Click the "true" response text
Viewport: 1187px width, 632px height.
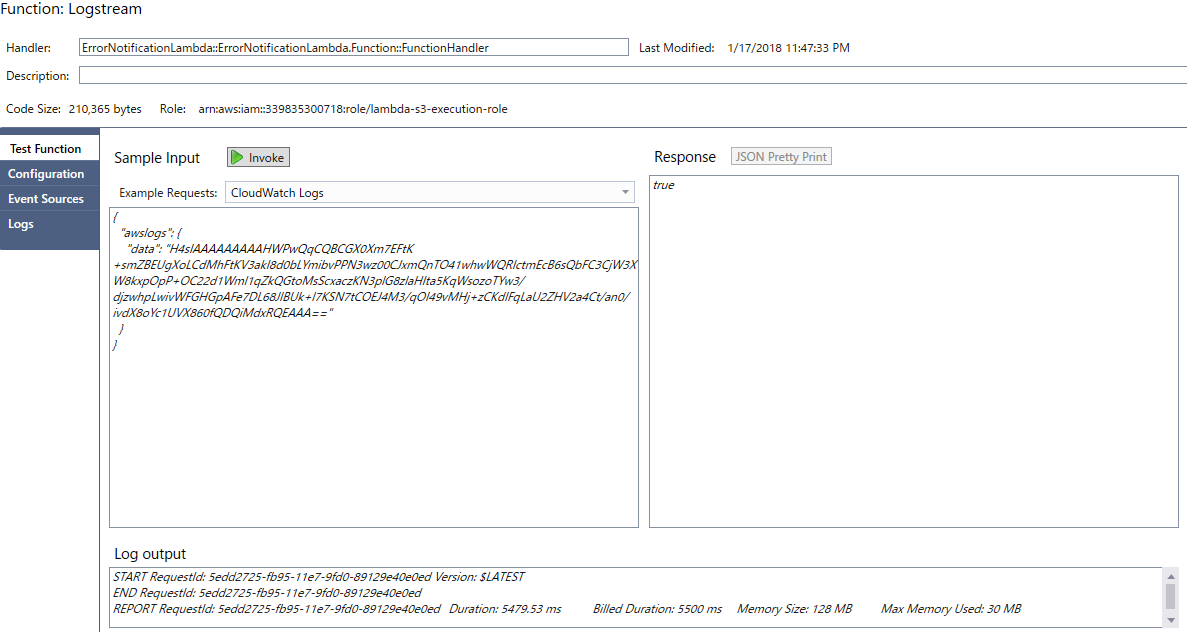click(x=664, y=185)
